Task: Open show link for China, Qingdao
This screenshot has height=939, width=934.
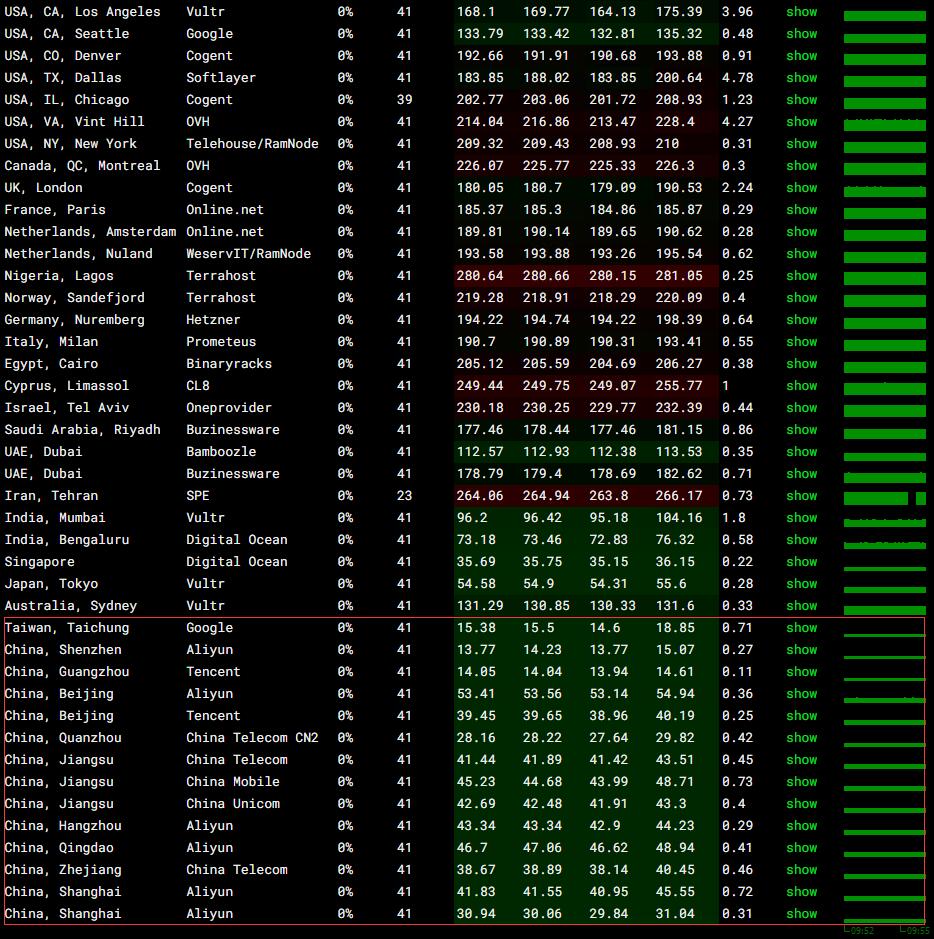Action: (x=801, y=848)
